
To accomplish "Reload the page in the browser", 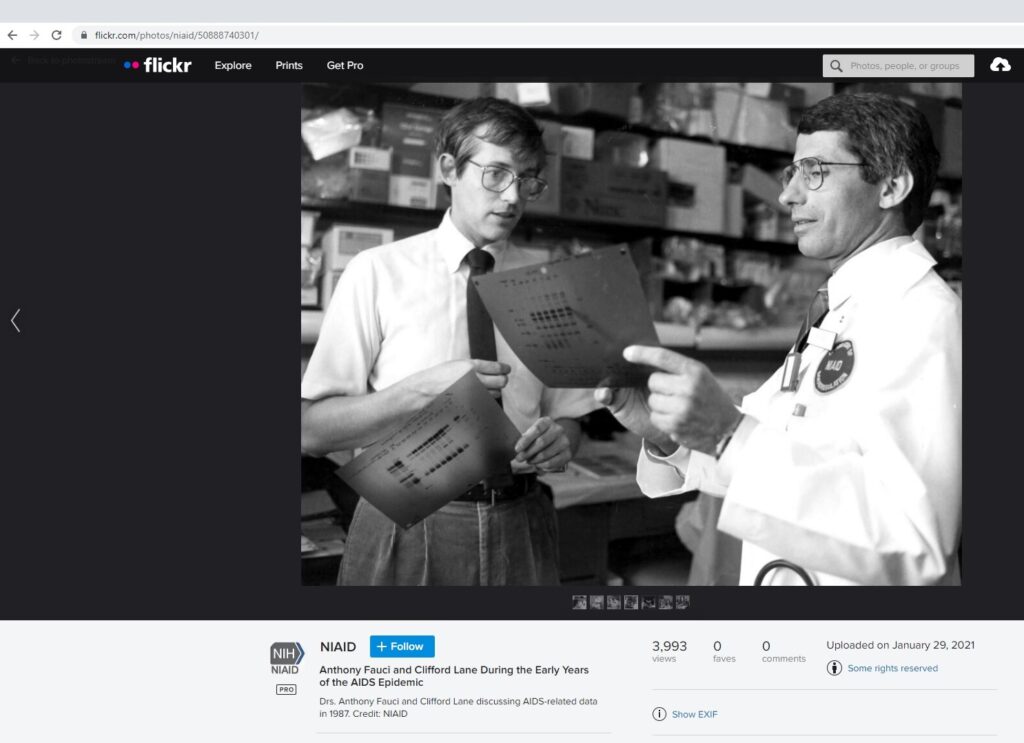I will pyautogui.click(x=56, y=35).
